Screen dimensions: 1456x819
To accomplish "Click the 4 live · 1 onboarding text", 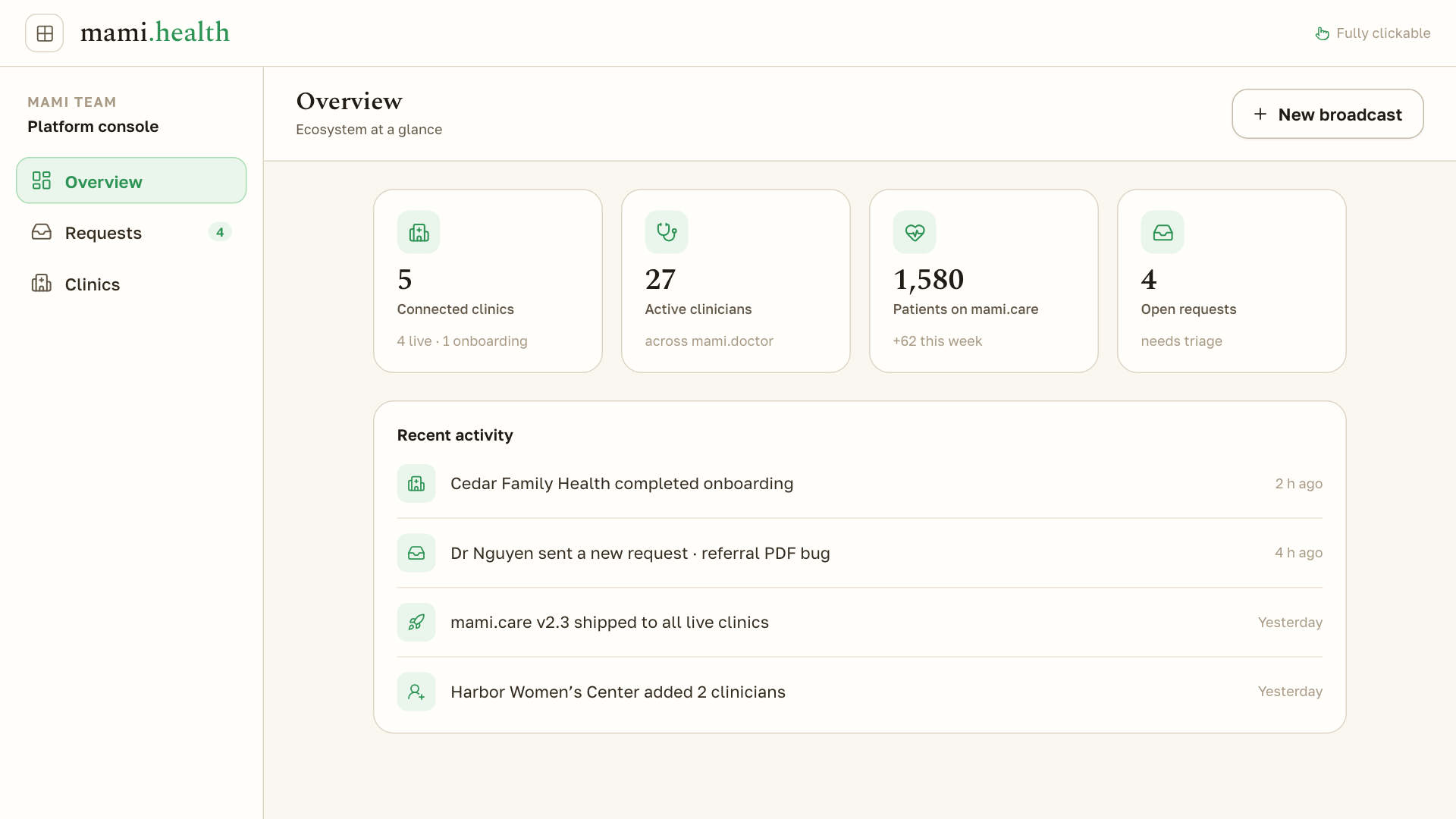I will [x=463, y=341].
